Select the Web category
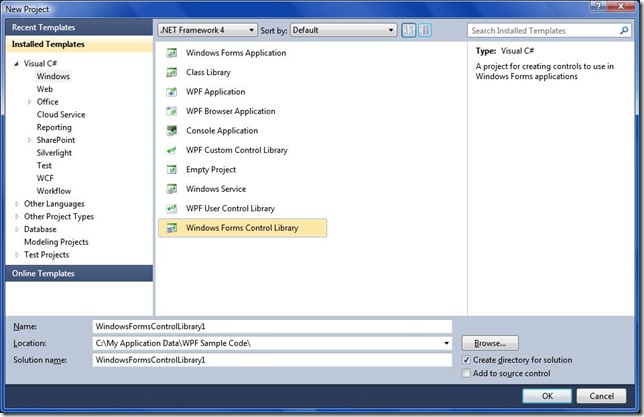This screenshot has height=417, width=644. pyautogui.click(x=45, y=89)
